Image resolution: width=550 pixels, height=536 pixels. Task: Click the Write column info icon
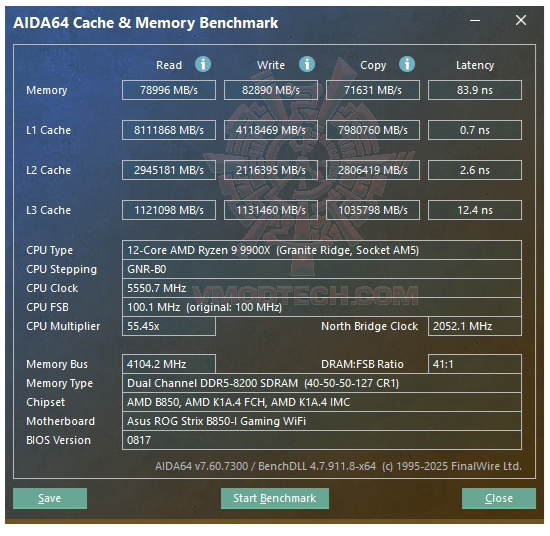[307, 64]
